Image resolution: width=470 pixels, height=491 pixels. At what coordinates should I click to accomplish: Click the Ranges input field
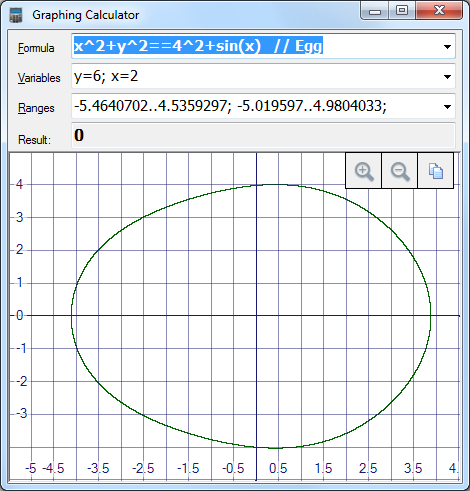point(256,106)
